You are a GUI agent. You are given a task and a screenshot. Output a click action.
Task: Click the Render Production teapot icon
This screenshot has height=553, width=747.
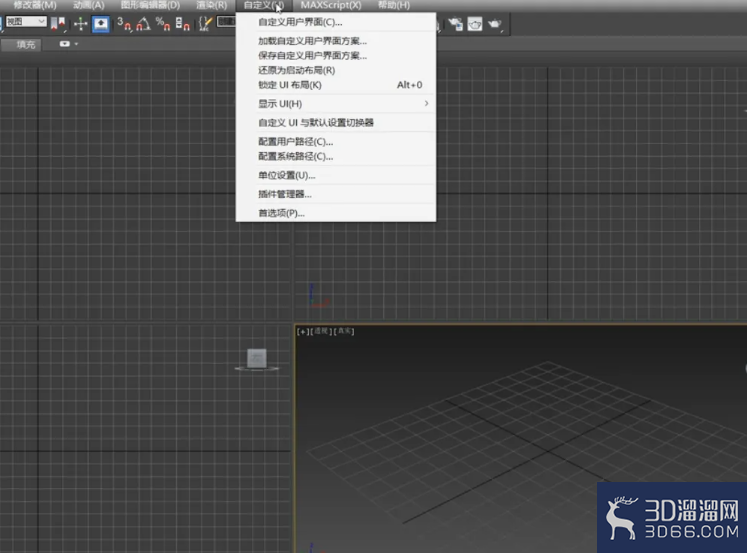[x=495, y=24]
